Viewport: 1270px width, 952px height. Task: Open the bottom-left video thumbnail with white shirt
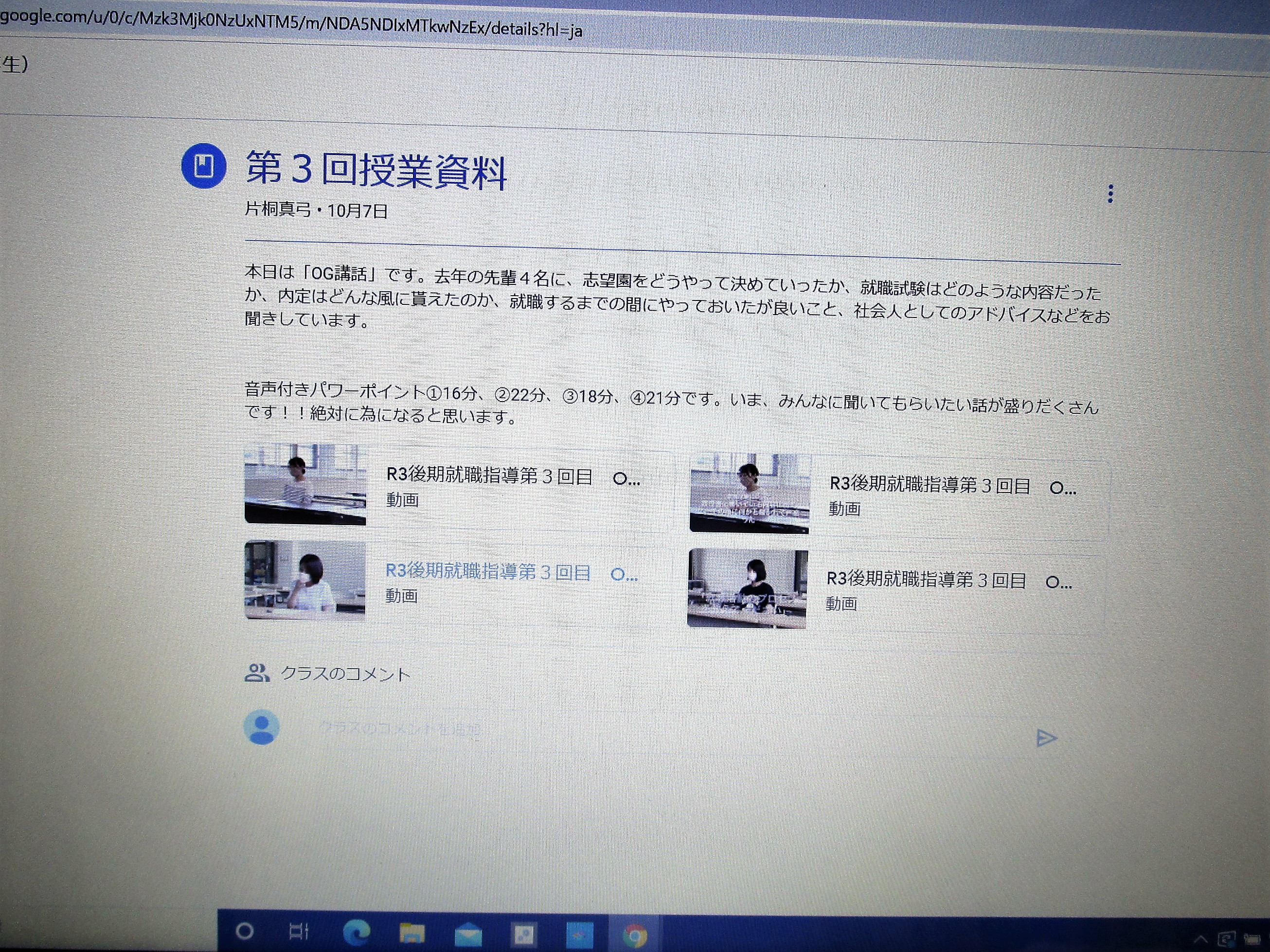(x=304, y=580)
